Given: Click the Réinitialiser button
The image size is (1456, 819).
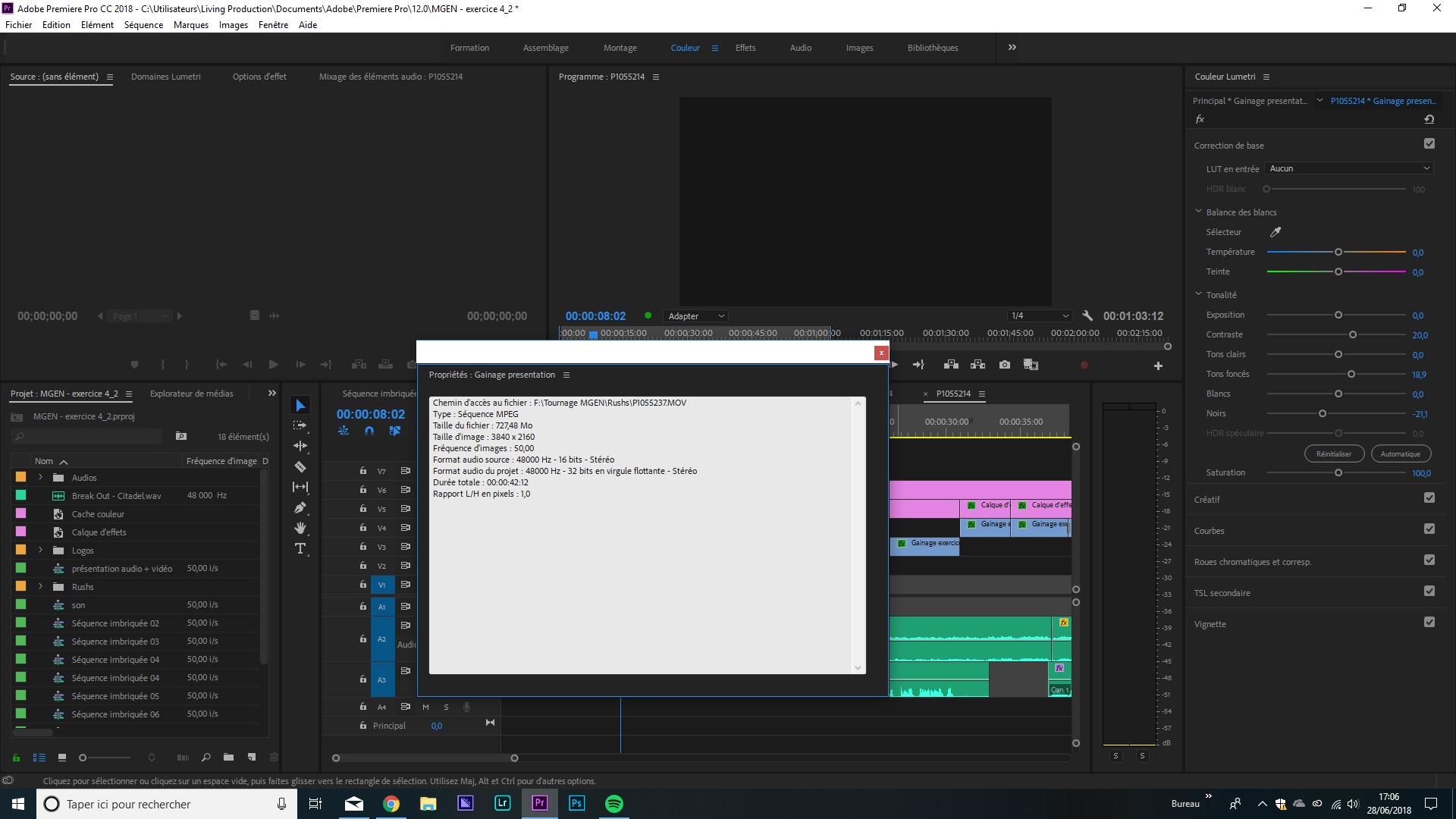Looking at the screenshot, I should (1334, 454).
